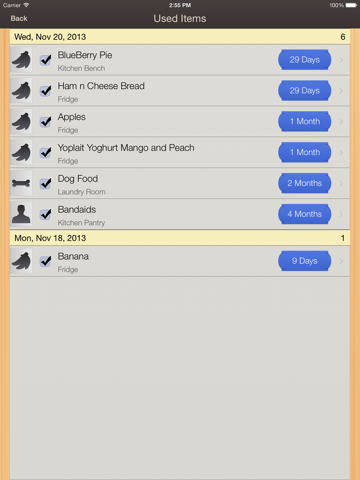The width and height of the screenshot is (360, 480).
Task: Tap the banana icon next to Apples
Action: 21,122
